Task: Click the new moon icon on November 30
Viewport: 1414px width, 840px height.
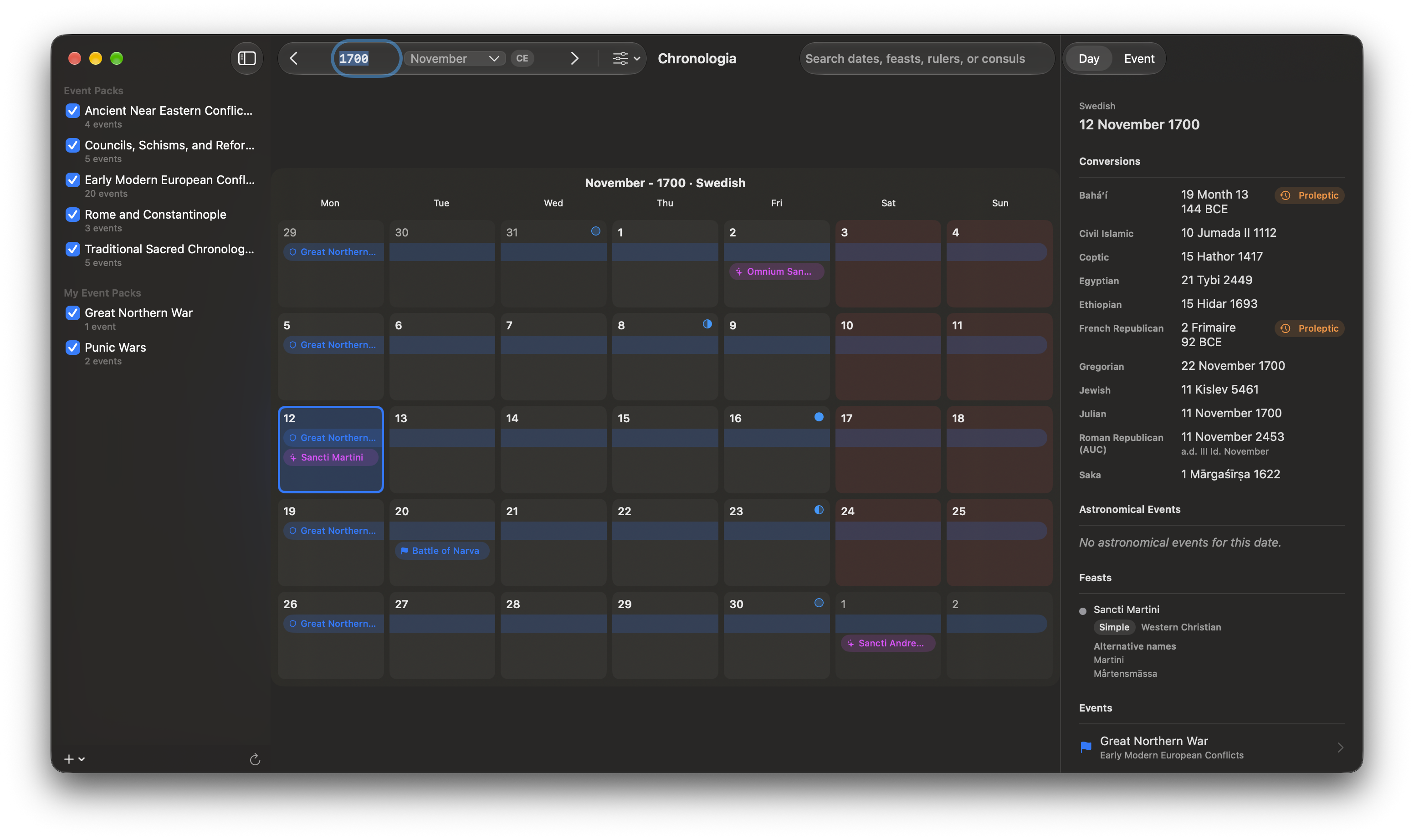Action: click(819, 603)
